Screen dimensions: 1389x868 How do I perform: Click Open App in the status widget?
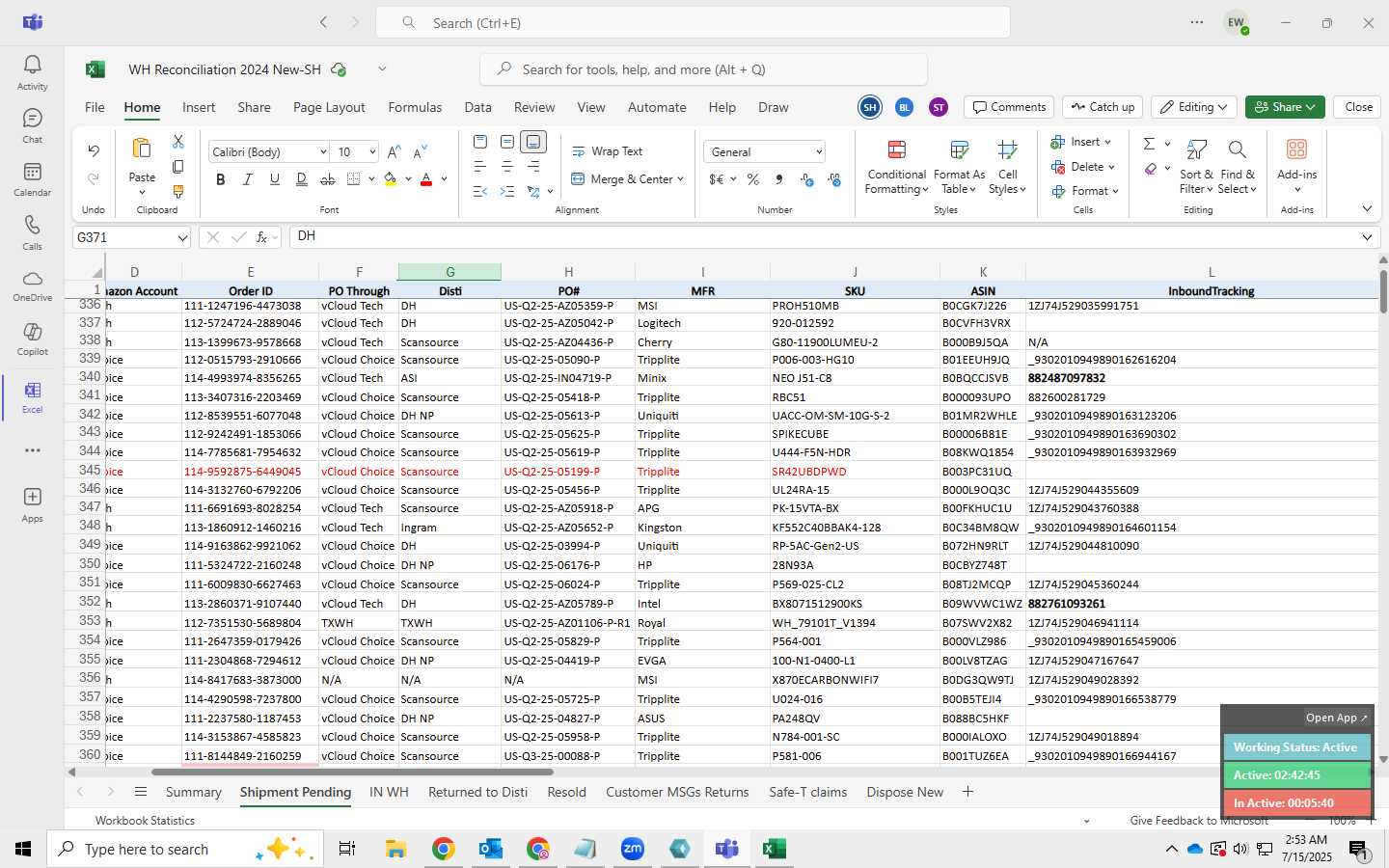pyautogui.click(x=1336, y=718)
